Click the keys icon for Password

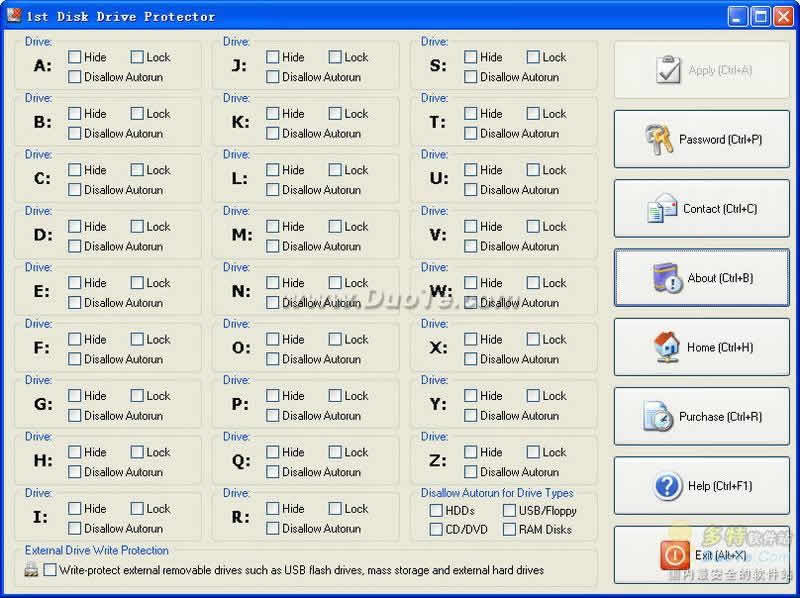[x=659, y=139]
